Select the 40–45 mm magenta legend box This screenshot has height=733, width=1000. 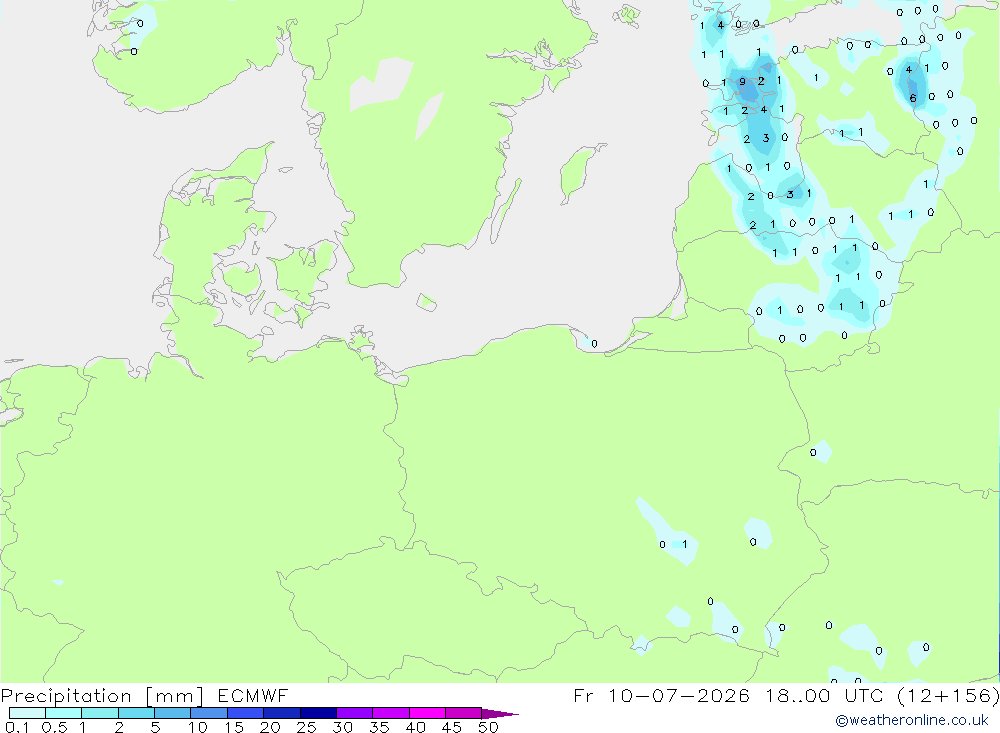click(427, 713)
